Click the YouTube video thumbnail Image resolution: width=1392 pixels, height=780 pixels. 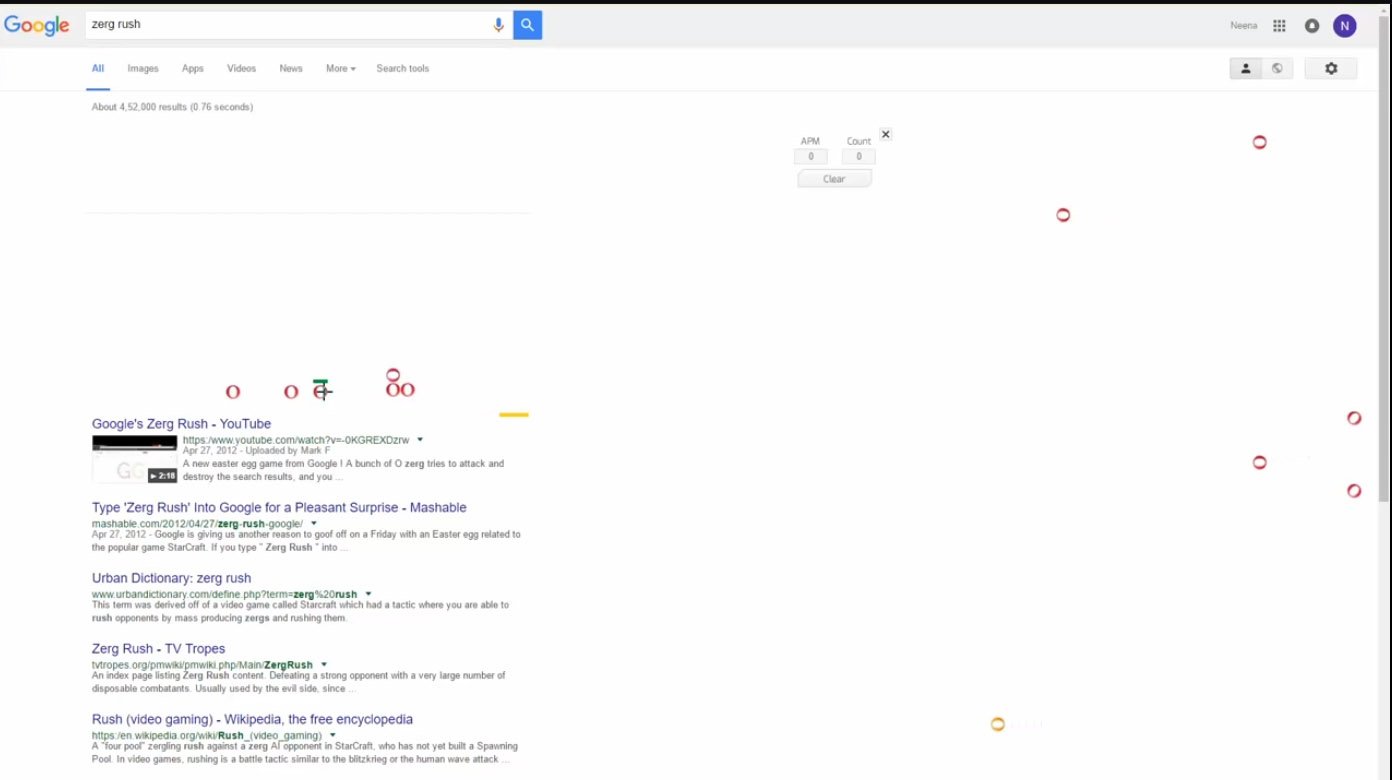(134, 459)
